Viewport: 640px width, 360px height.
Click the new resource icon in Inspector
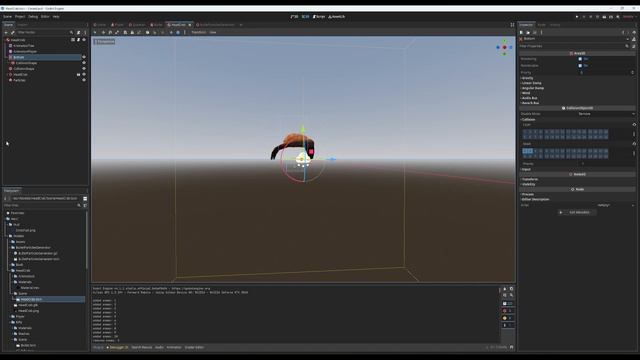click(521, 32)
